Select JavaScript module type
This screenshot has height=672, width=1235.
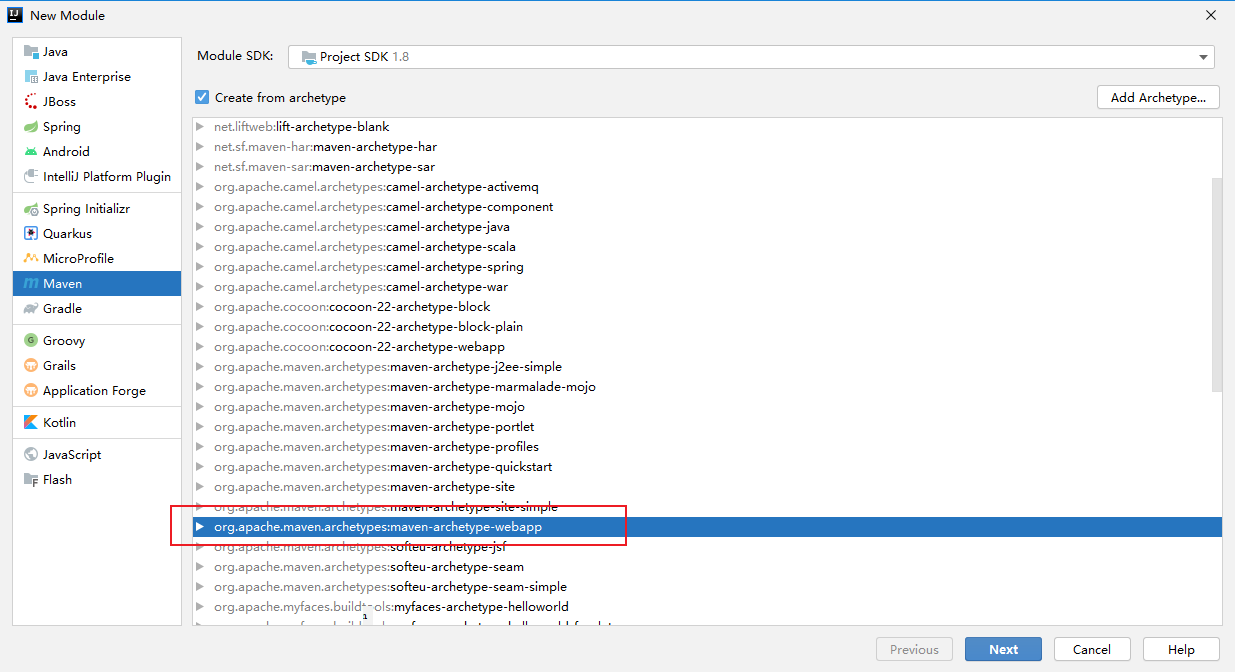[x=97, y=455]
